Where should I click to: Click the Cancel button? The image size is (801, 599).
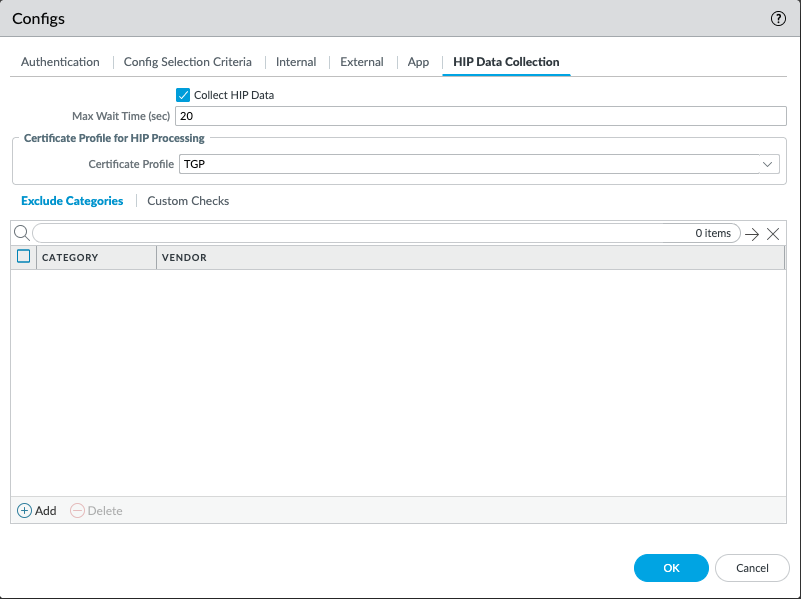752,567
